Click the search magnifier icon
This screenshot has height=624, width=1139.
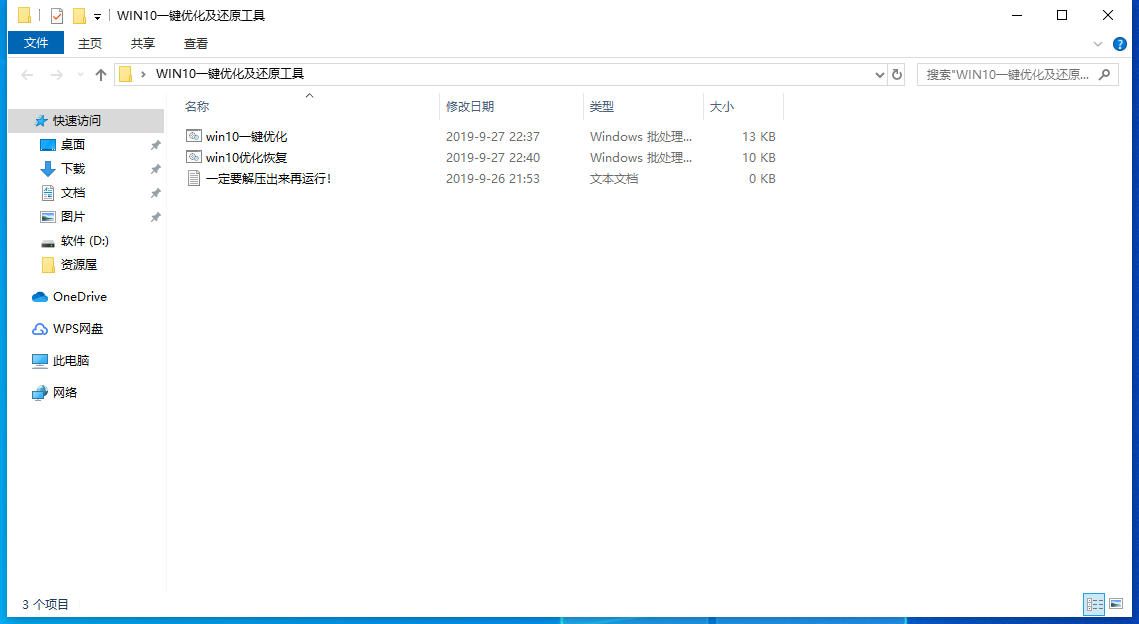tap(1105, 74)
